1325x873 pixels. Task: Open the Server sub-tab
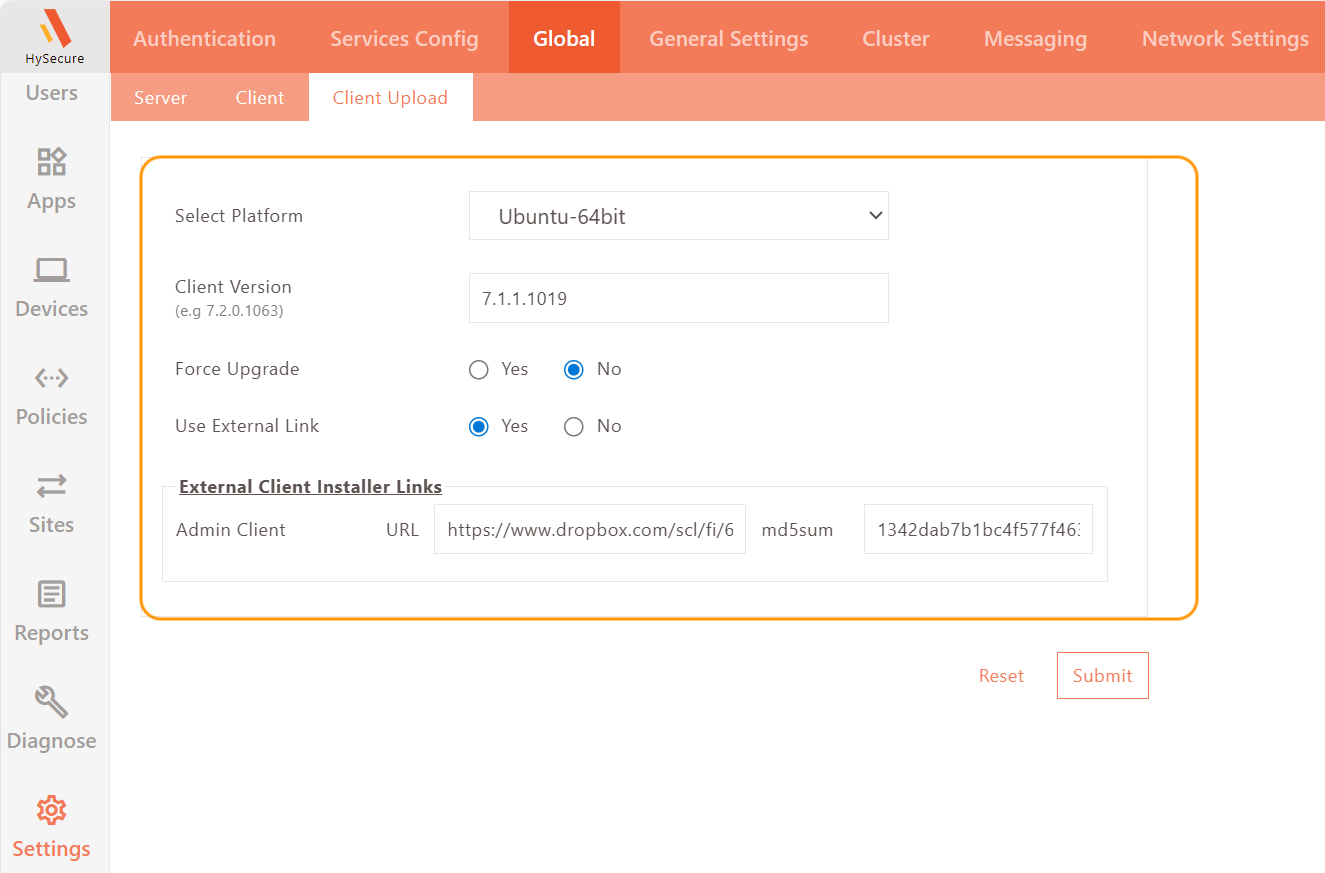(160, 98)
